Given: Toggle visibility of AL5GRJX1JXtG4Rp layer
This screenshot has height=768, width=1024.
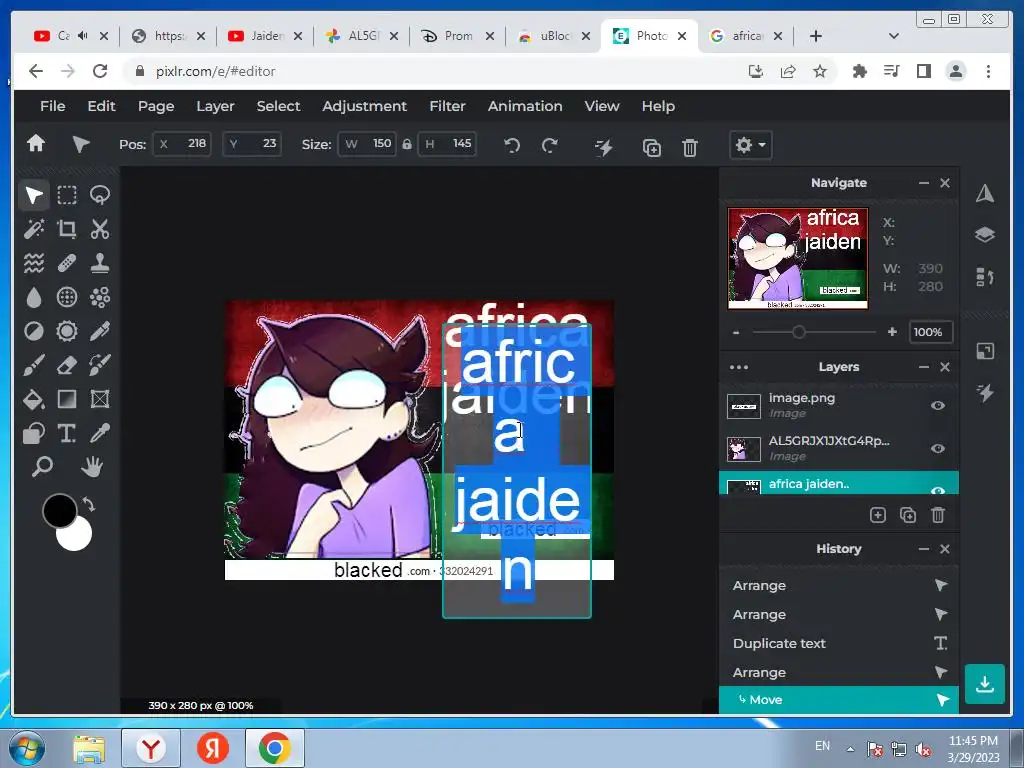Looking at the screenshot, I should (938, 449).
